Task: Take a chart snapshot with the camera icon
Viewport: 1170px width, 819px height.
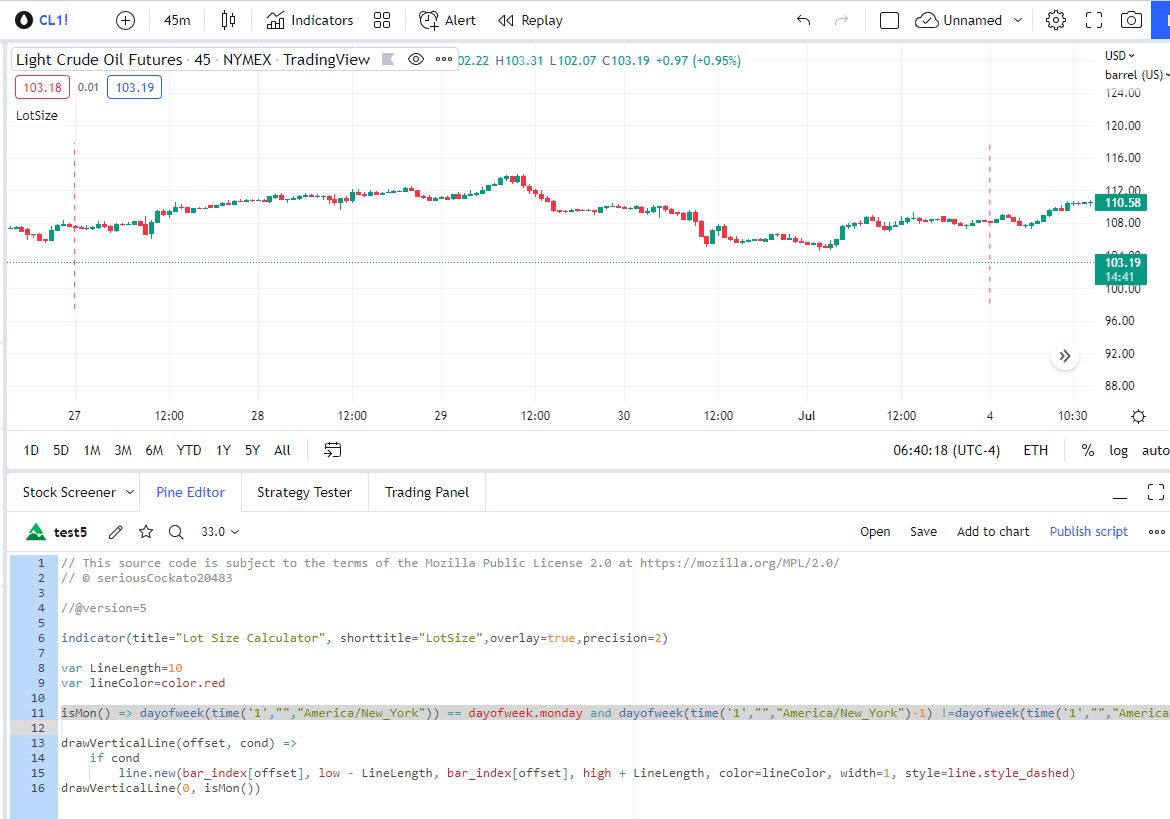Action: point(1131,20)
